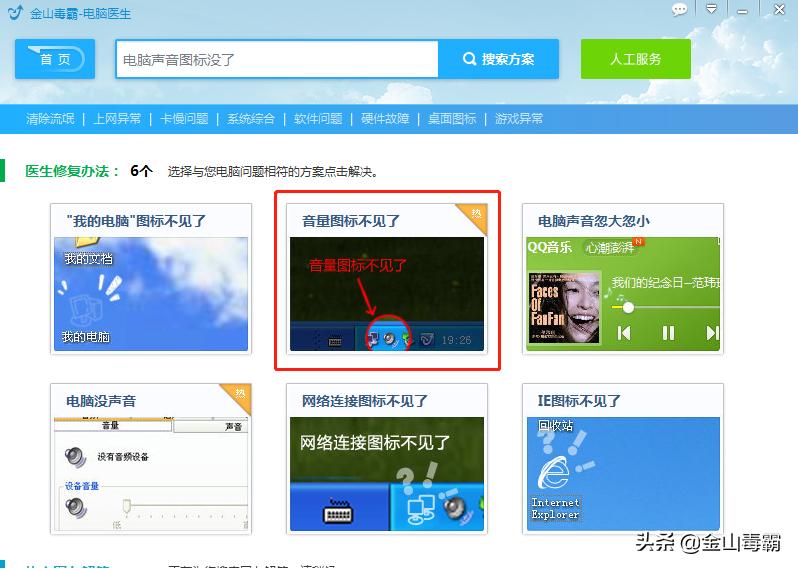Click the Internet Explorer desktop thumbnail
Image resolution: width=798 pixels, height=569 pixels.
pyautogui.click(x=623, y=474)
